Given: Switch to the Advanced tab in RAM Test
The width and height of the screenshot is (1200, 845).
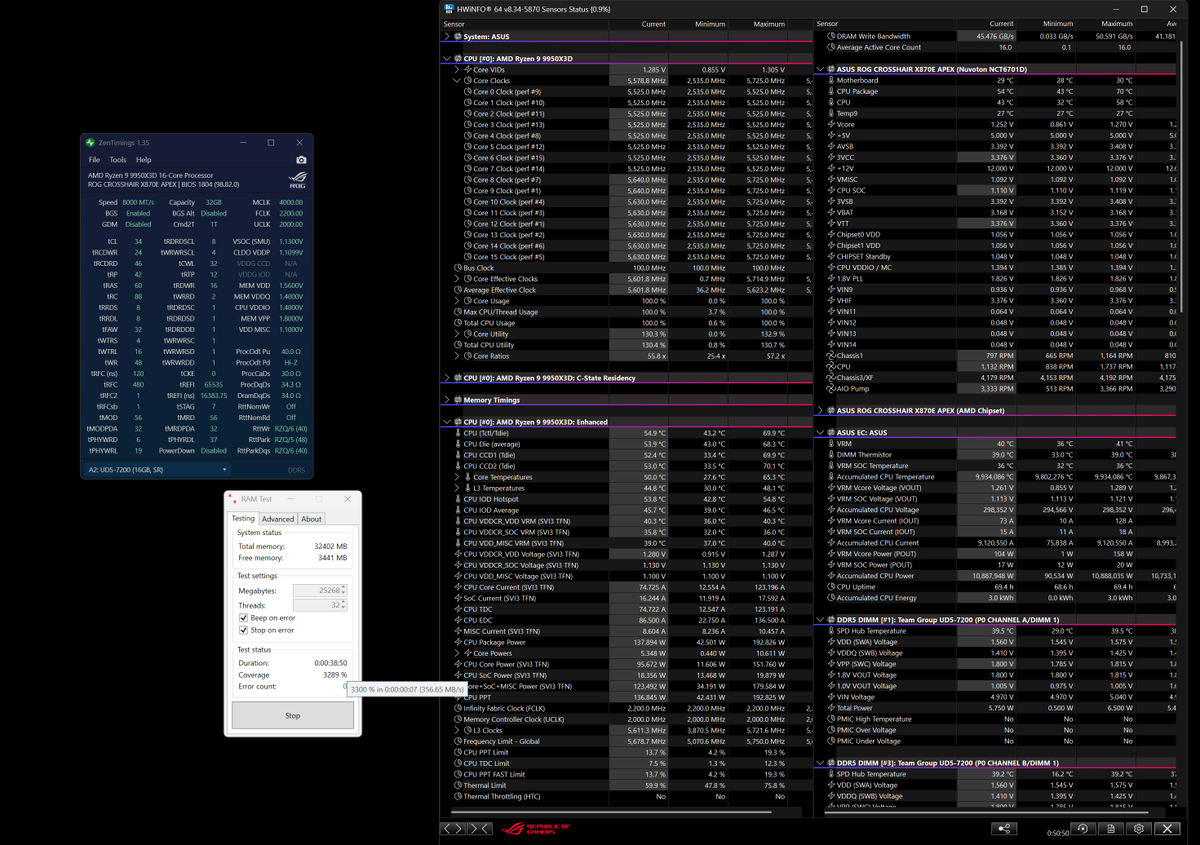Looking at the screenshot, I should 278,519.
